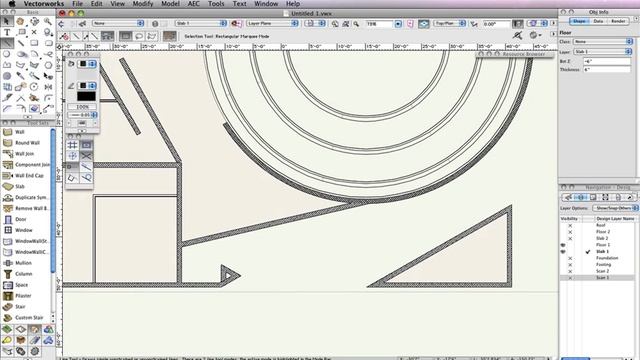Open the Modify menu
640x360 pixels.
(143, 4)
